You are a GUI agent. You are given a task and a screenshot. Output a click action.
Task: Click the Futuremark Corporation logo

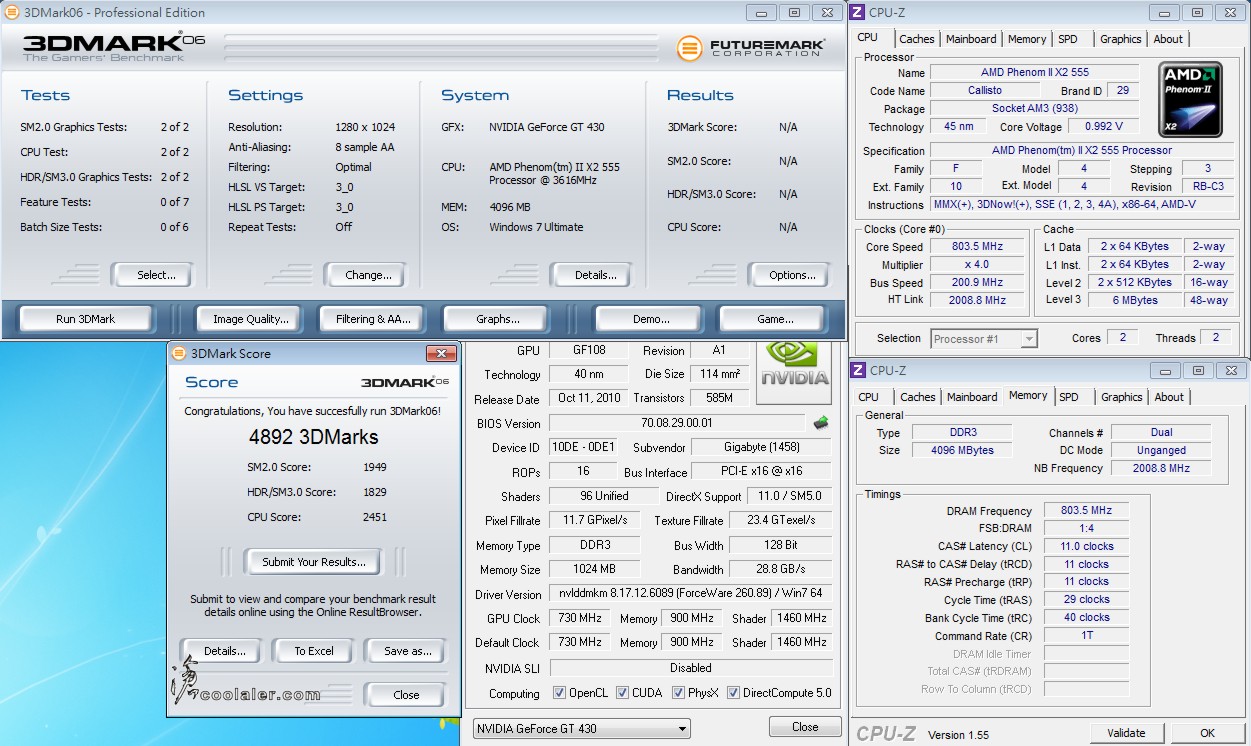tap(751, 47)
